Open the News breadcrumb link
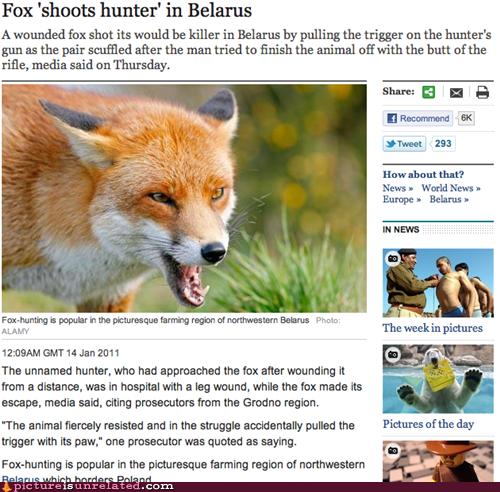500x492 pixels. coord(398,188)
